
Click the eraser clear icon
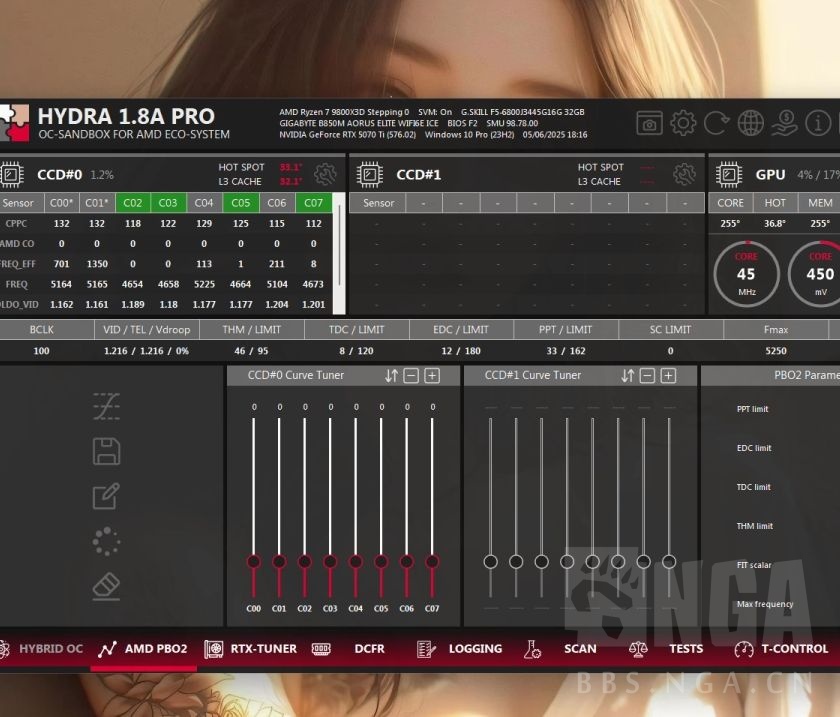107,586
